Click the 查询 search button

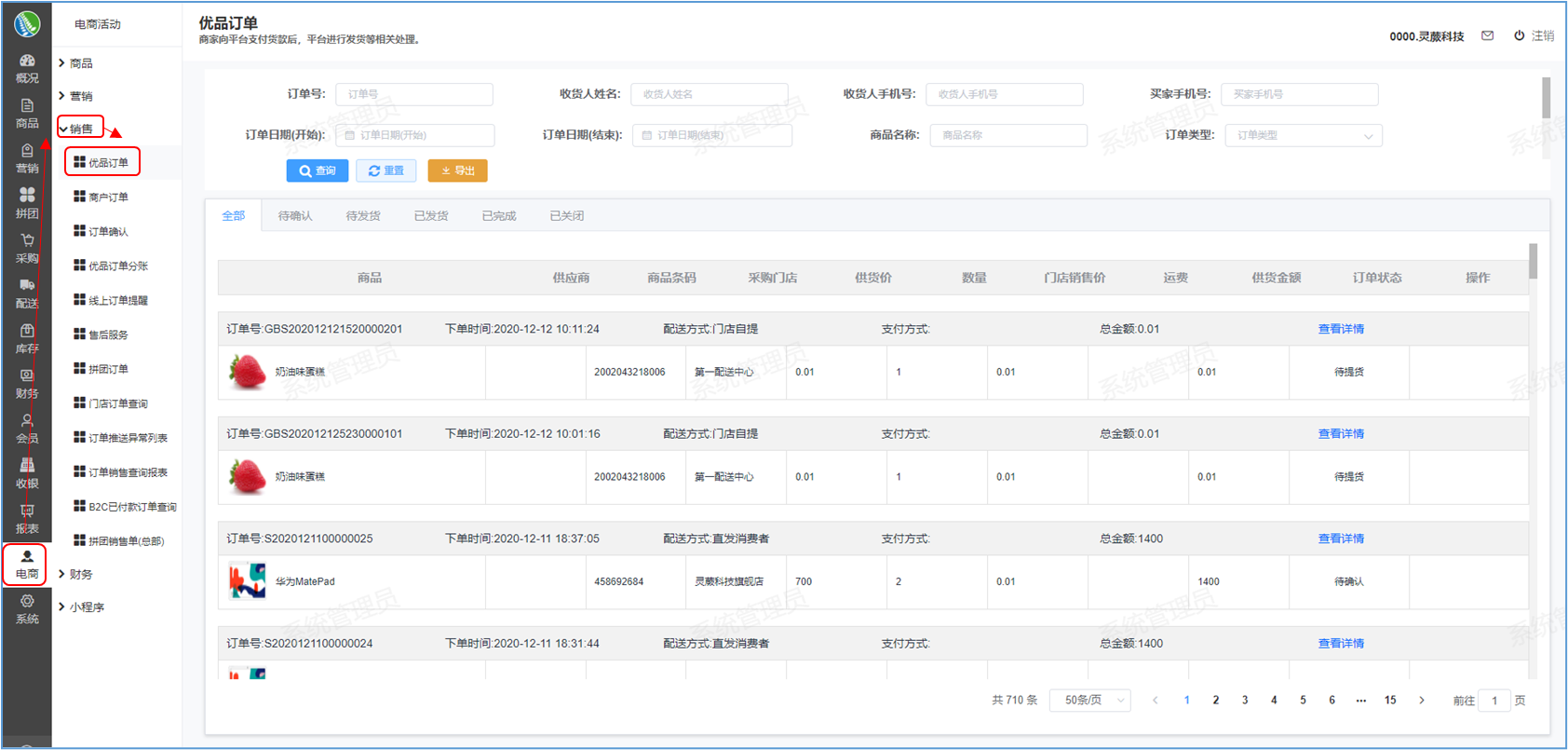[318, 170]
